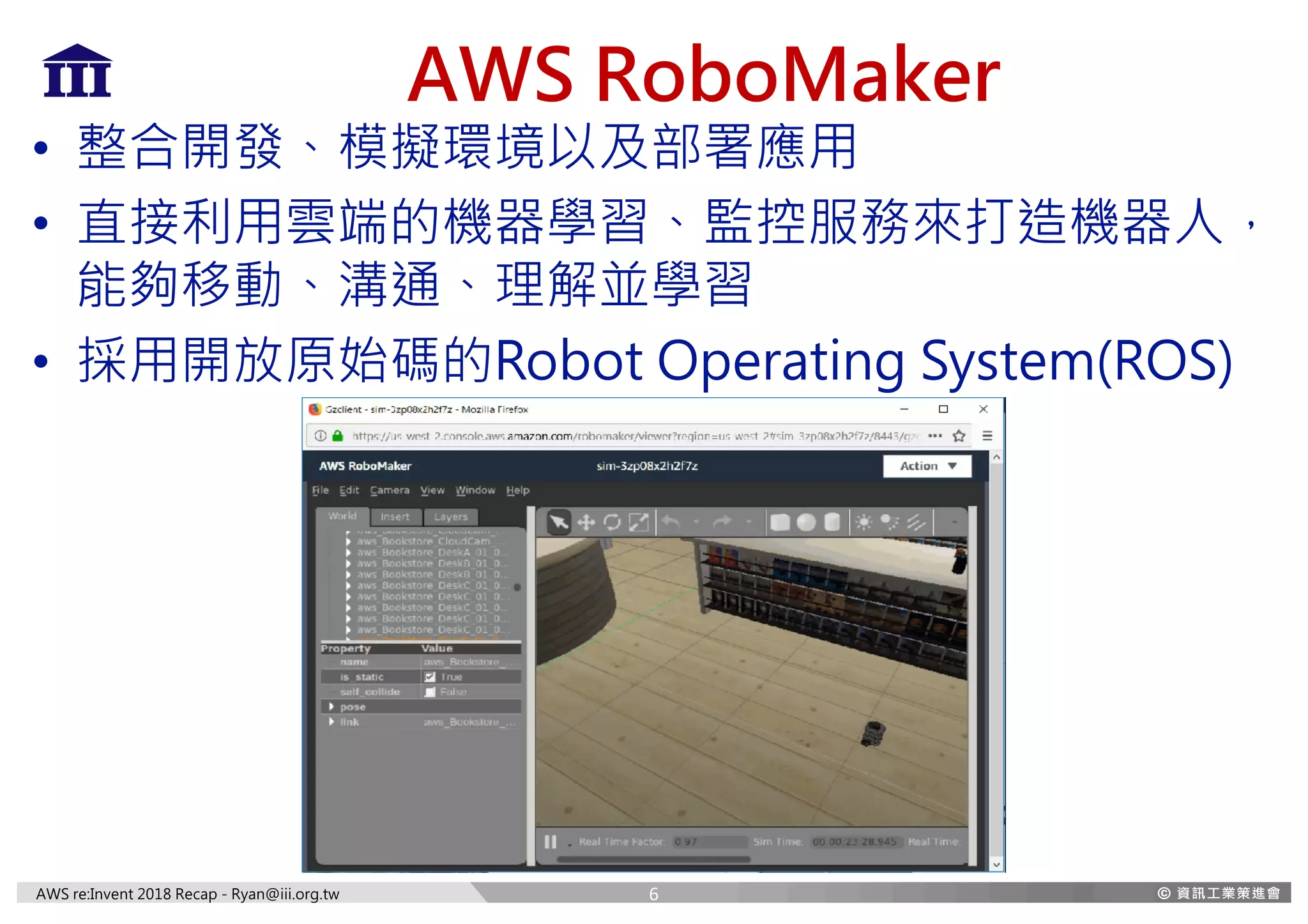Screen dimensions: 1308x924
Task: Click the browser scrollbar up arrow
Action: tap(996, 457)
